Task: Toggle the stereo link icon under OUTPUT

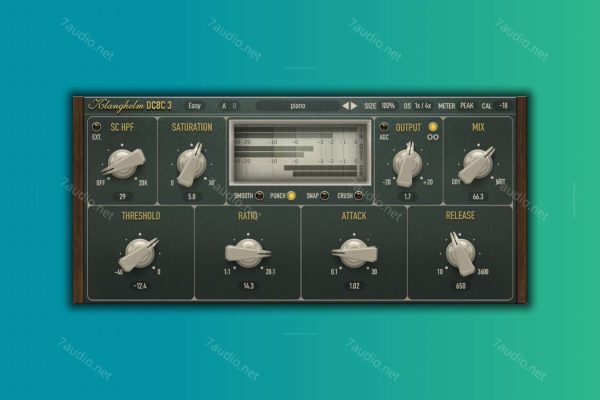Action: tap(433, 137)
